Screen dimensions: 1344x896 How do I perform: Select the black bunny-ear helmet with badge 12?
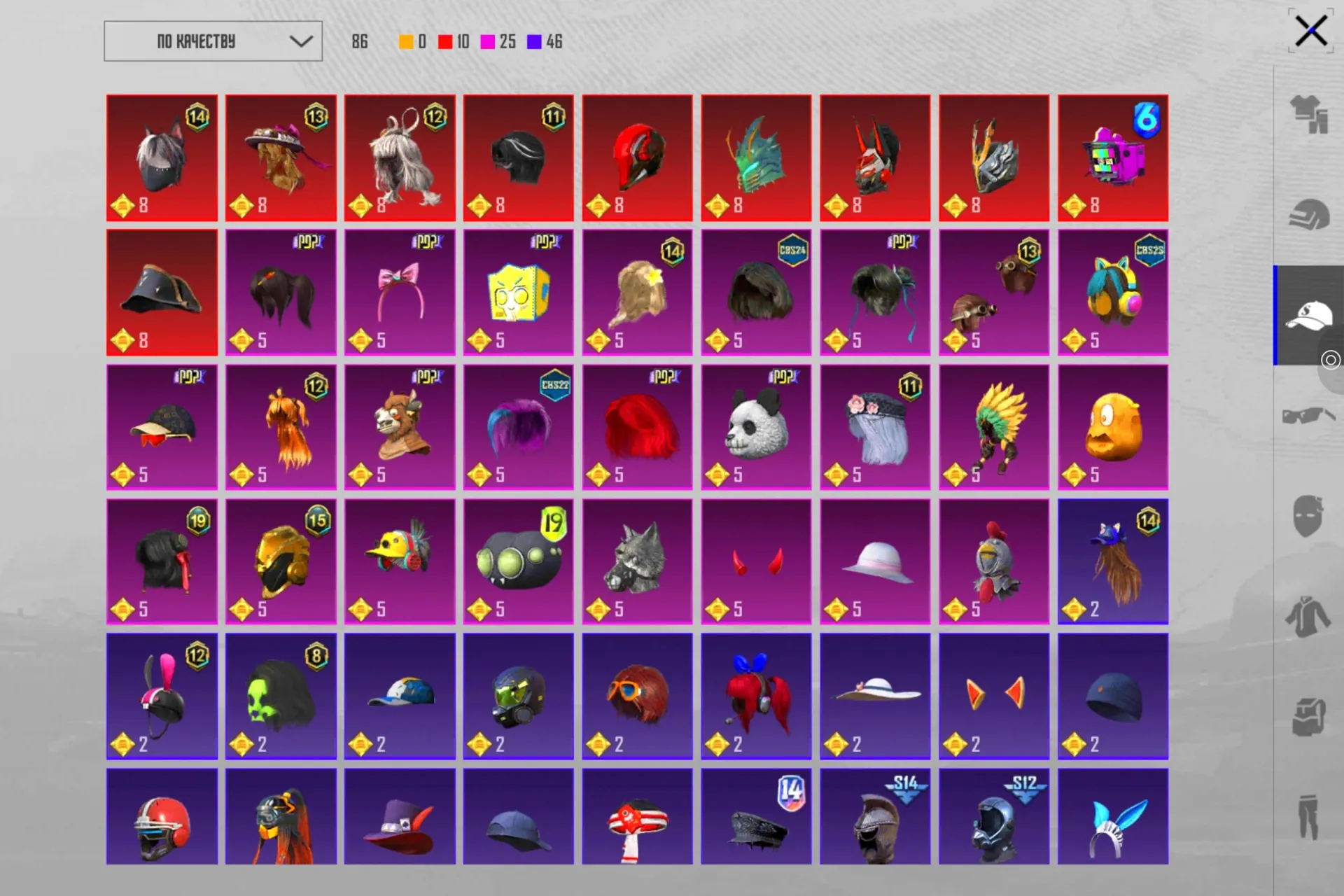point(162,696)
